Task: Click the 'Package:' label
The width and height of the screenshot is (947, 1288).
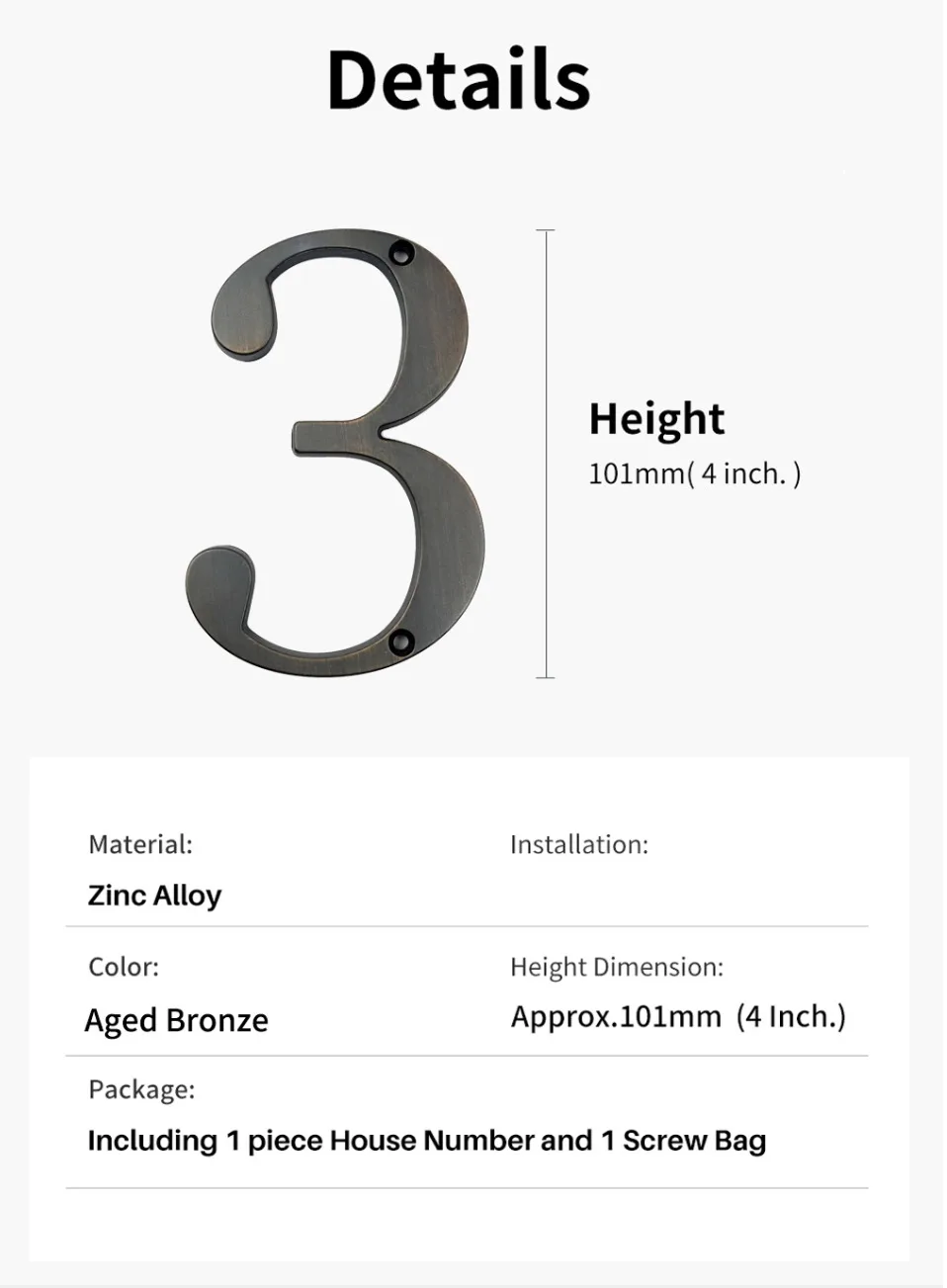Action: pyautogui.click(x=141, y=1089)
